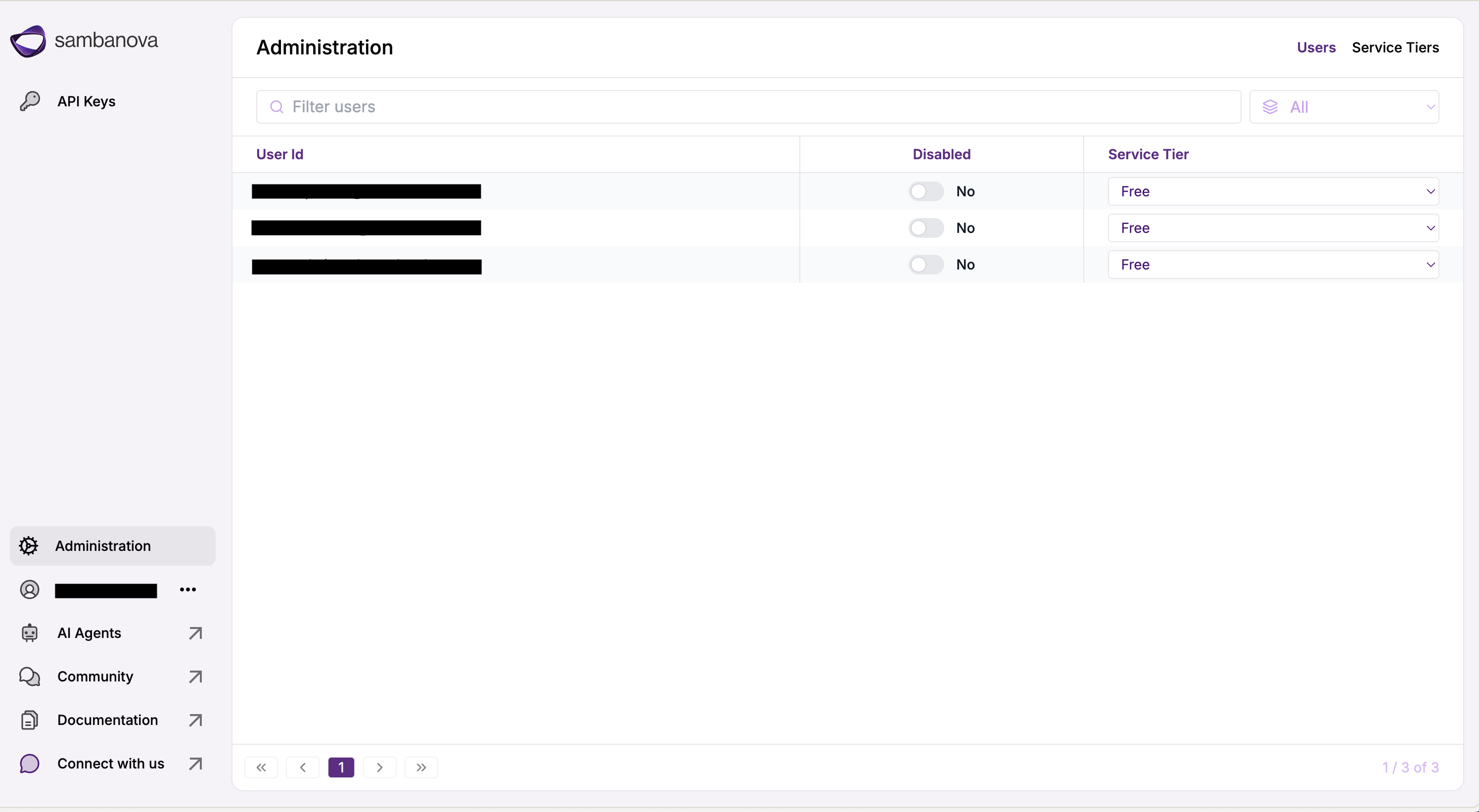The image size is (1479, 812).
Task: Toggle the second user's Disabled switch
Action: [925, 228]
